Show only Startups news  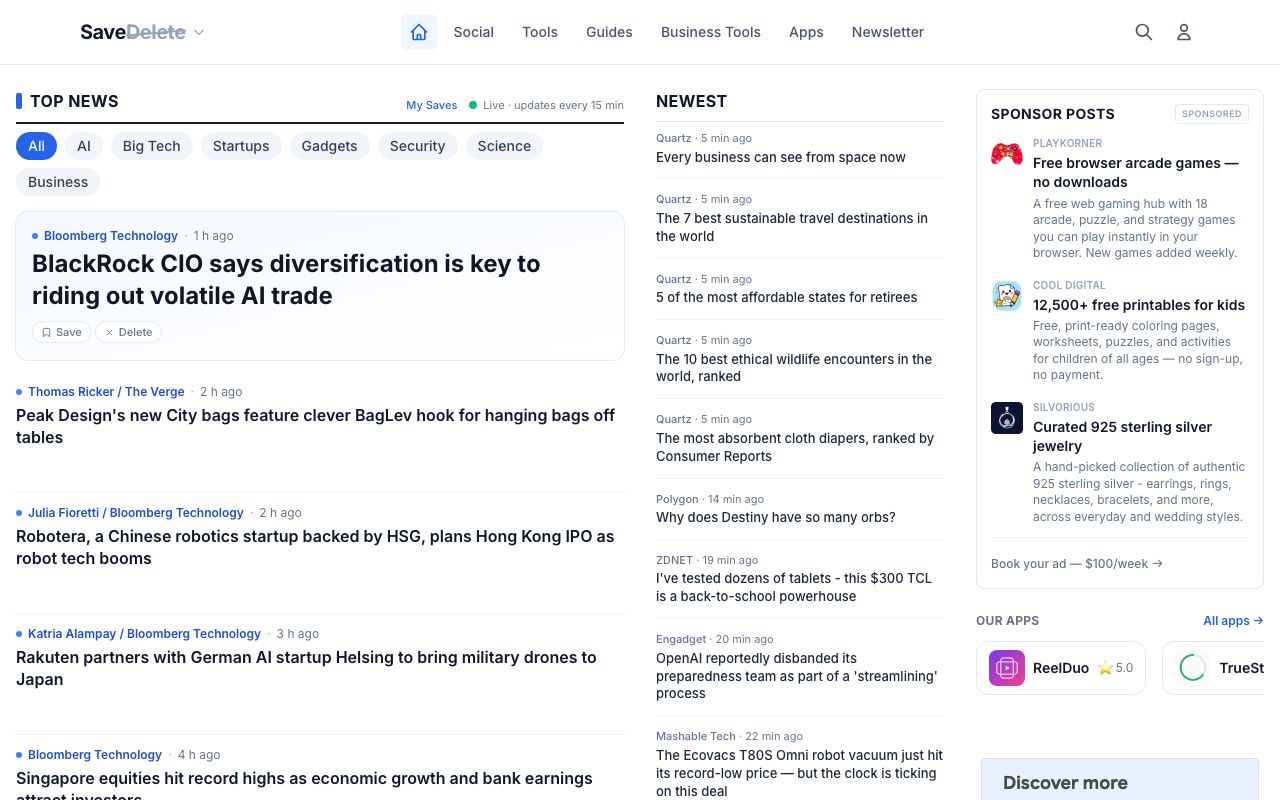tap(241, 146)
